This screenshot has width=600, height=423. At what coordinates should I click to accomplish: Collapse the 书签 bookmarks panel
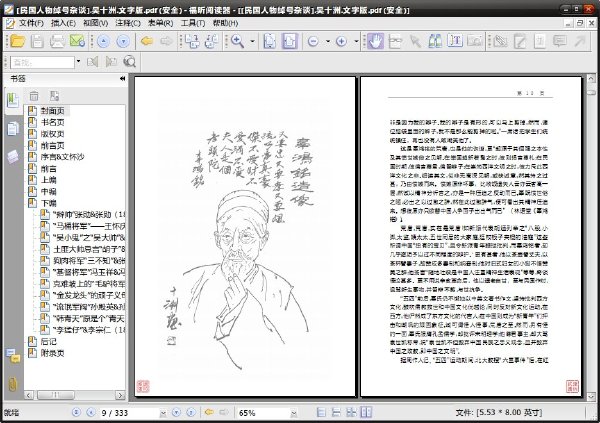pos(122,78)
